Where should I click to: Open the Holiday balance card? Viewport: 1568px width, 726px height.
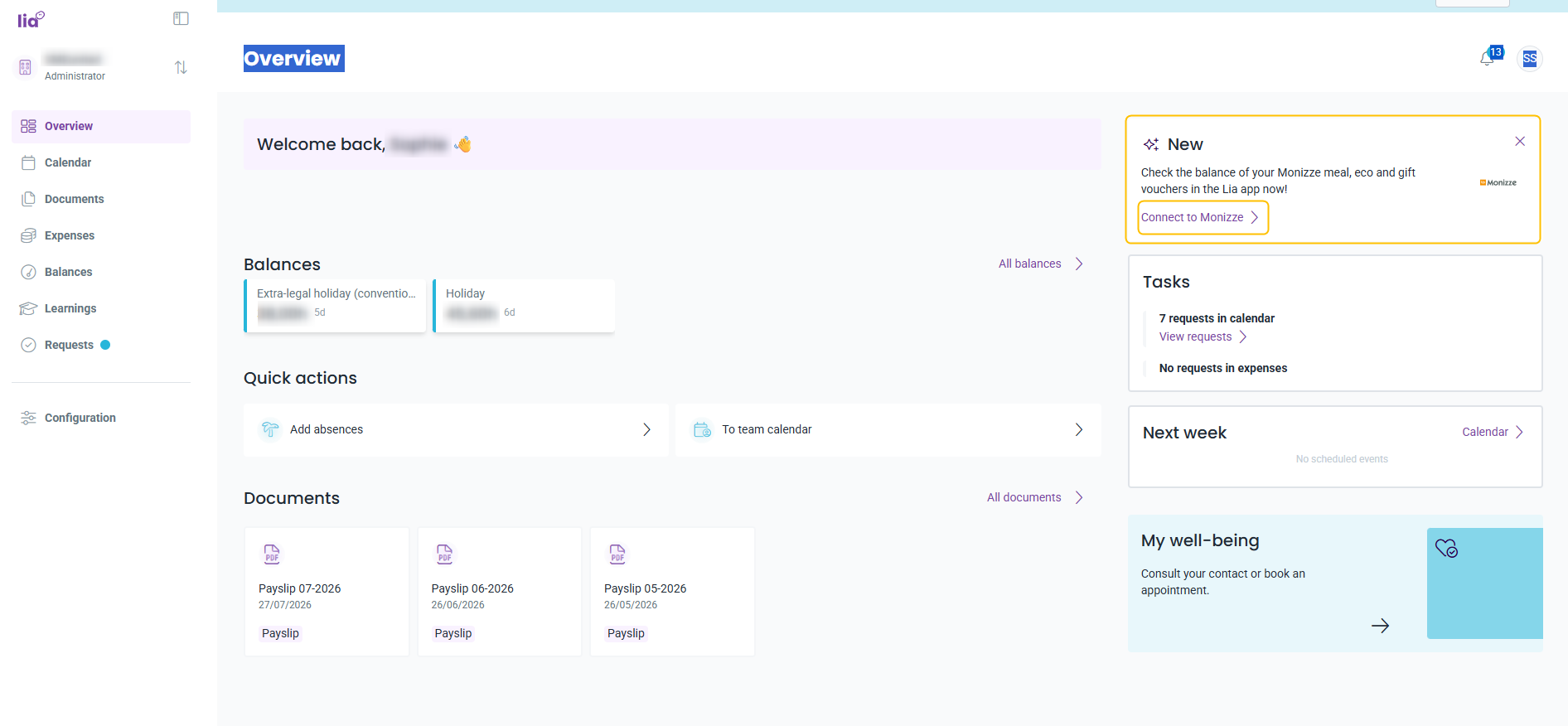[524, 306]
